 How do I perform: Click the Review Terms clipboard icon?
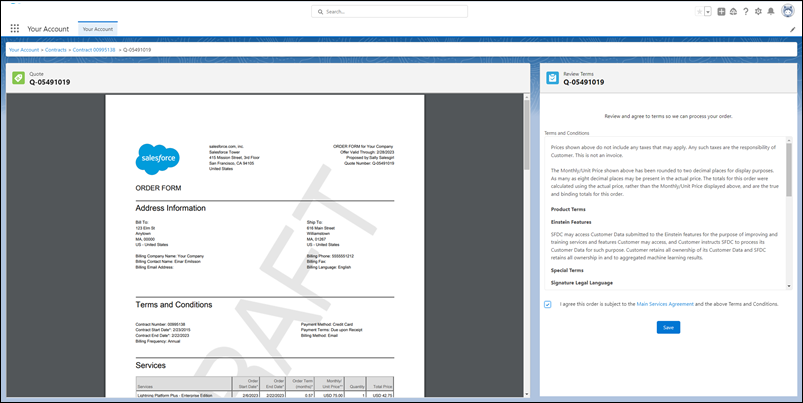(x=552, y=78)
